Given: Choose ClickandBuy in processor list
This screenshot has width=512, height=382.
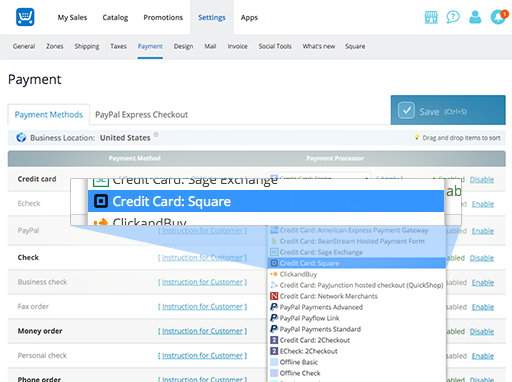Looking at the screenshot, I should click(x=357, y=274).
